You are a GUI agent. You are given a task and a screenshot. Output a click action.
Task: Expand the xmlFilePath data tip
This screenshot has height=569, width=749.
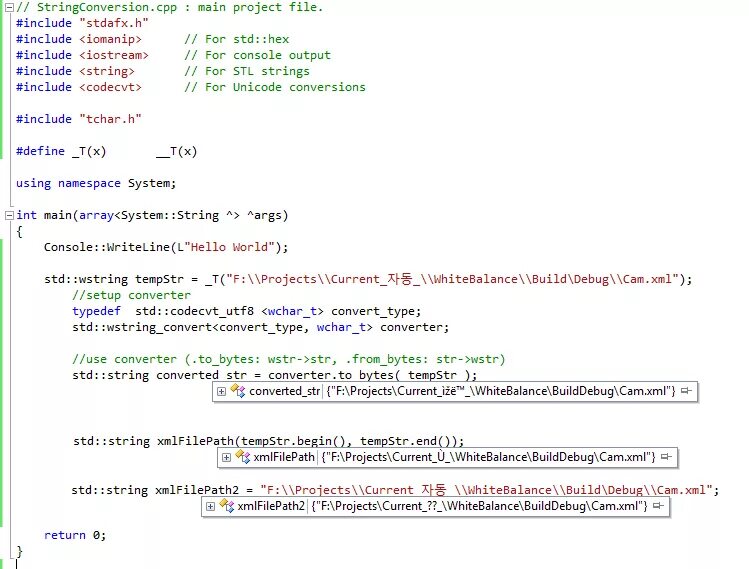pyautogui.click(x=226, y=457)
